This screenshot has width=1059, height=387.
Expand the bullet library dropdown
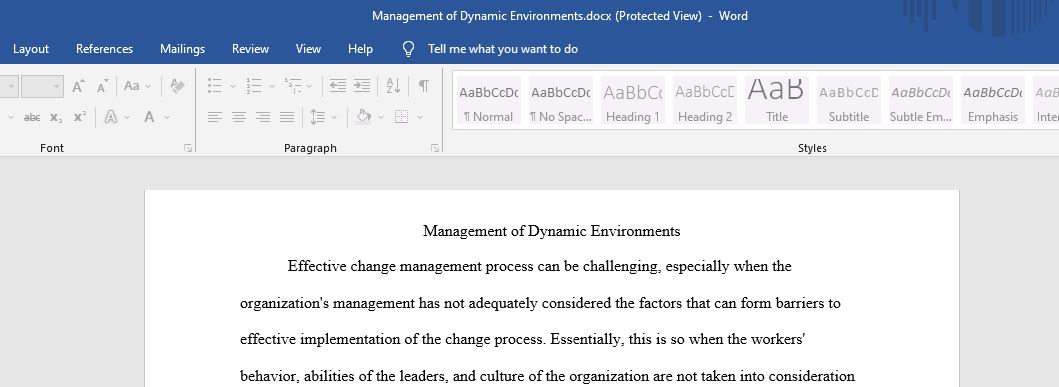click(x=233, y=86)
